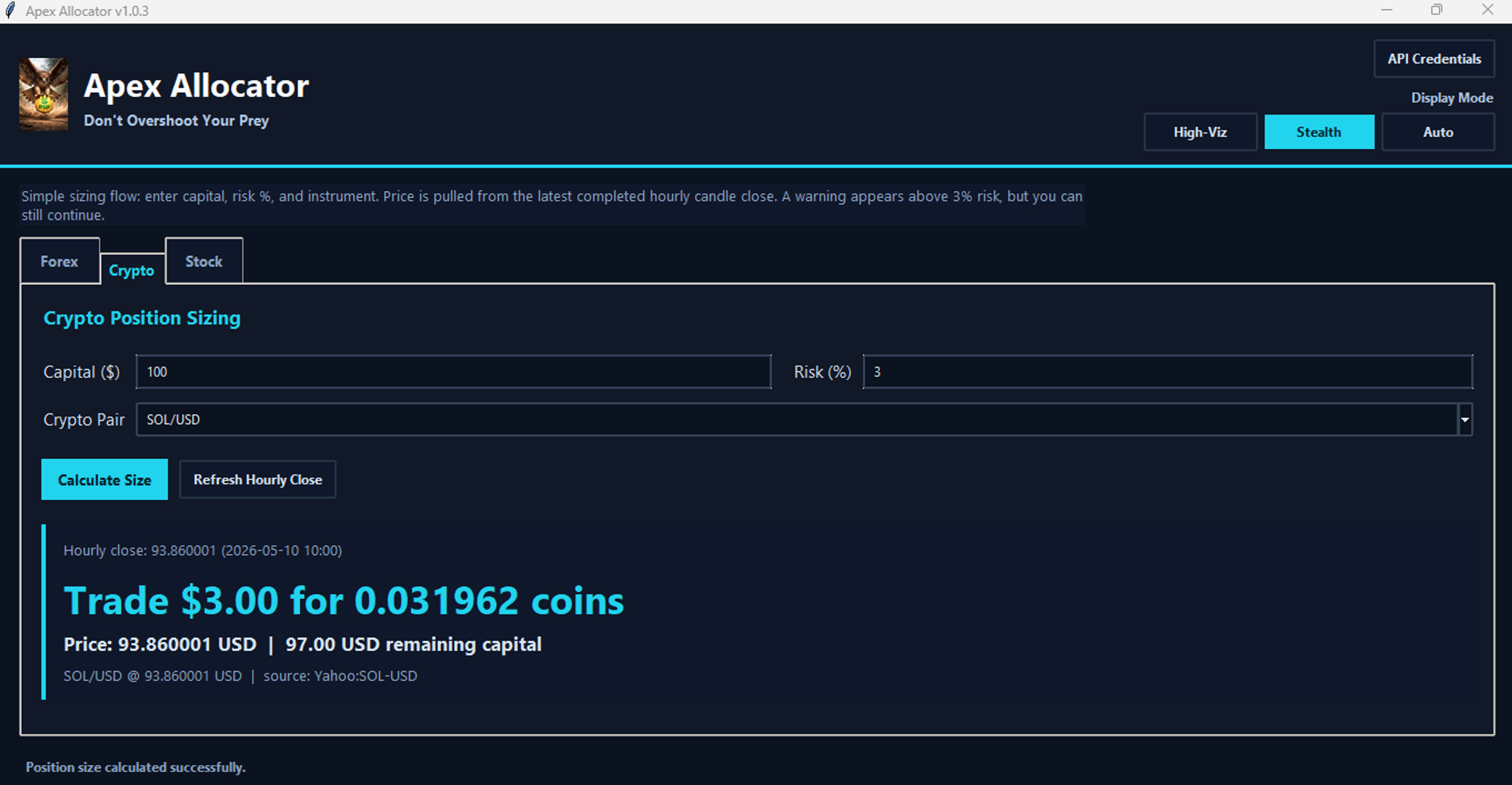Click the 'Simple sizing flow' description text

[x=552, y=205]
